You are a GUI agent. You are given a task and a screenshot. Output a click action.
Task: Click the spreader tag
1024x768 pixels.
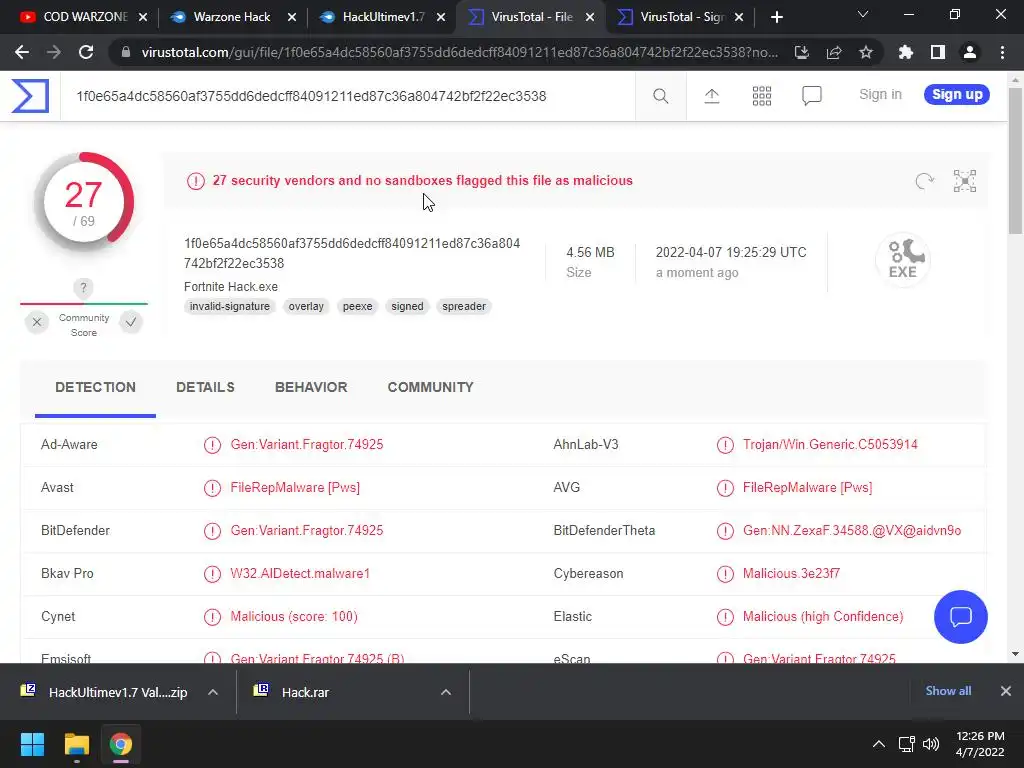coord(464,306)
